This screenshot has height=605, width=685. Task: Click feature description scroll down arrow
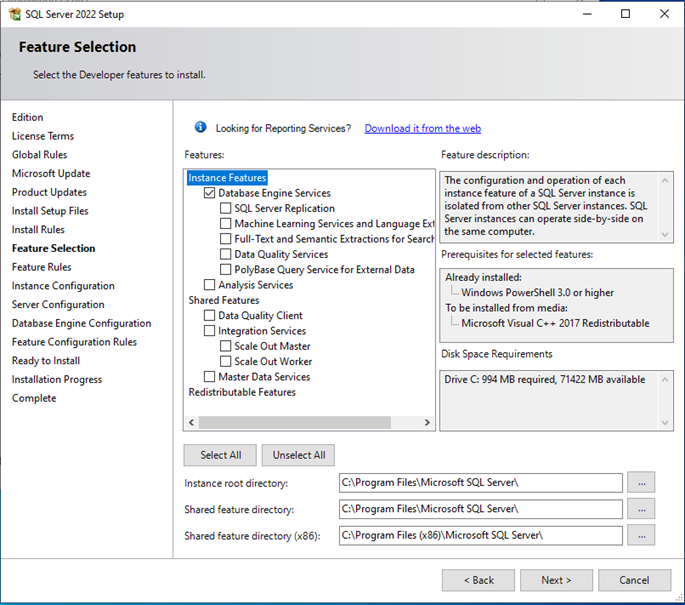(665, 235)
